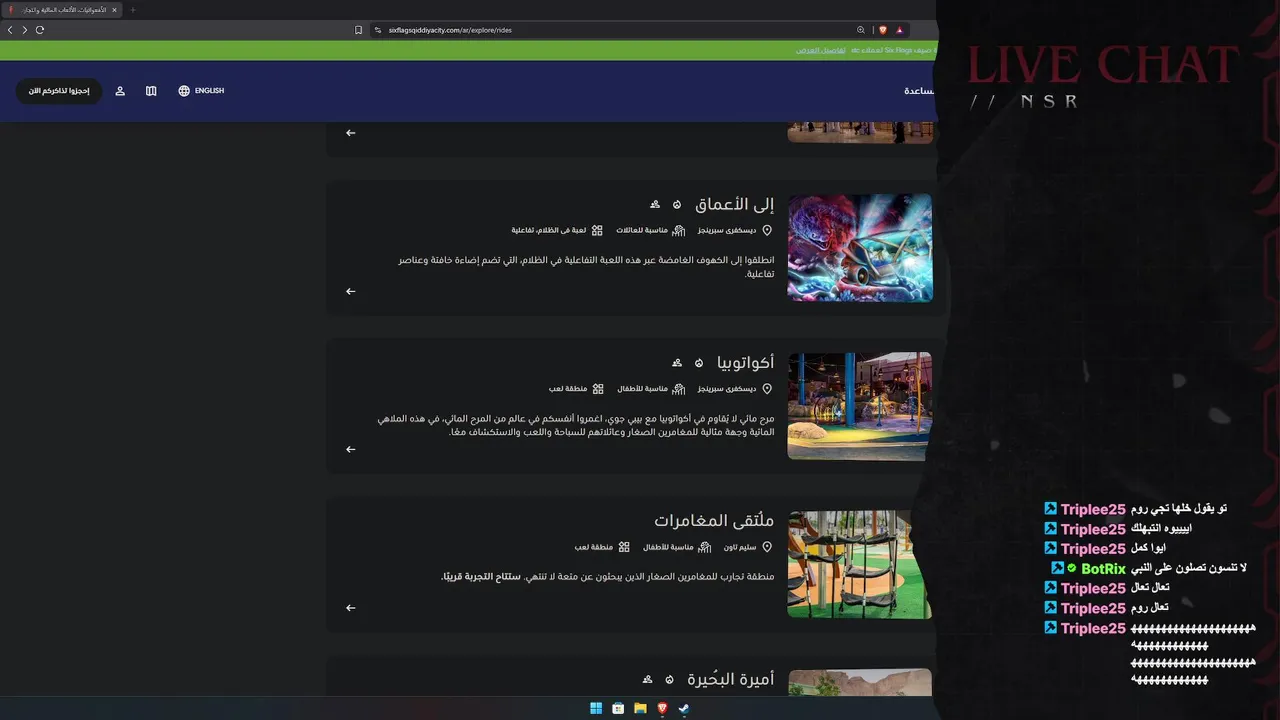Click accessibility icon next to أميرة البحيرة title
This screenshot has width=1280, height=720.
647,679
